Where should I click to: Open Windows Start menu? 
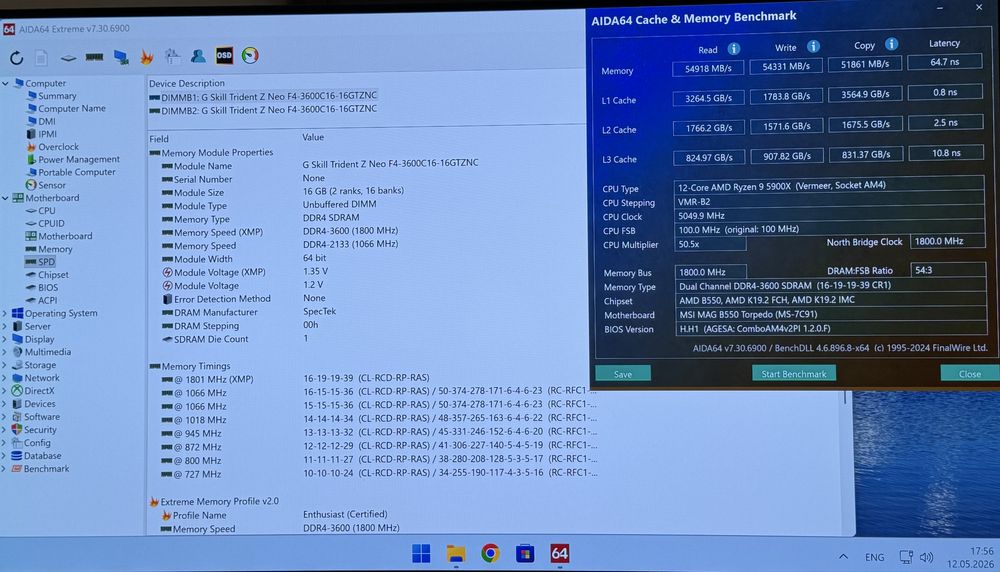click(x=421, y=554)
